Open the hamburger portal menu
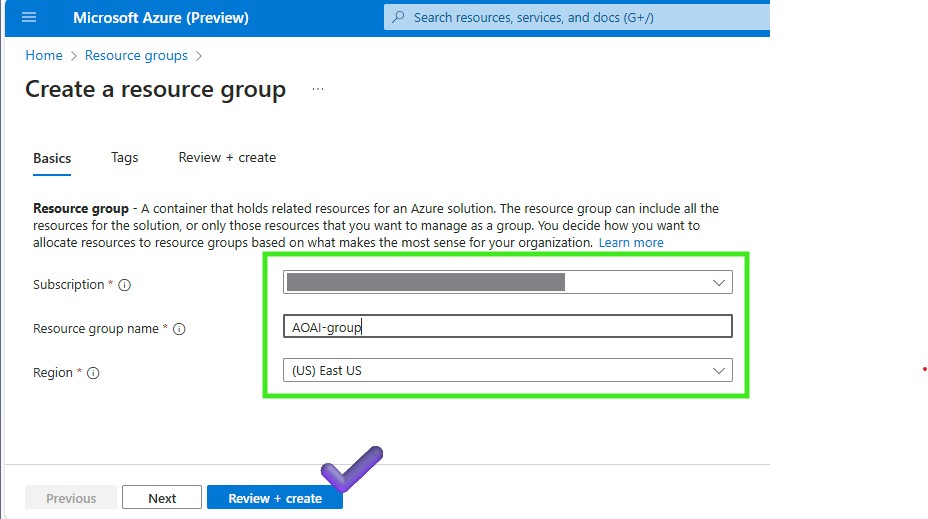The width and height of the screenshot is (928, 519). coord(28,17)
